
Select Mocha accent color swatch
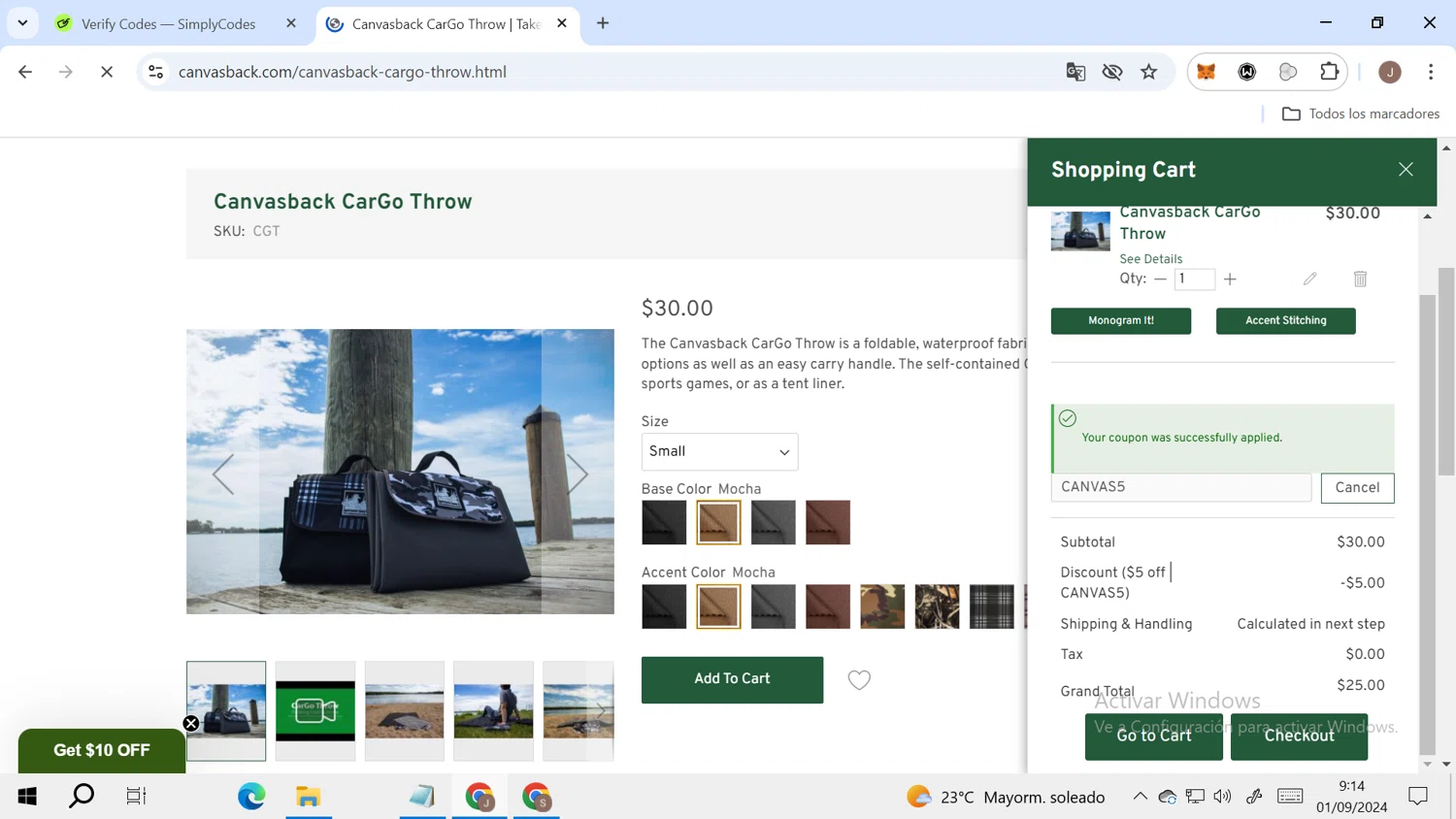[718, 606]
